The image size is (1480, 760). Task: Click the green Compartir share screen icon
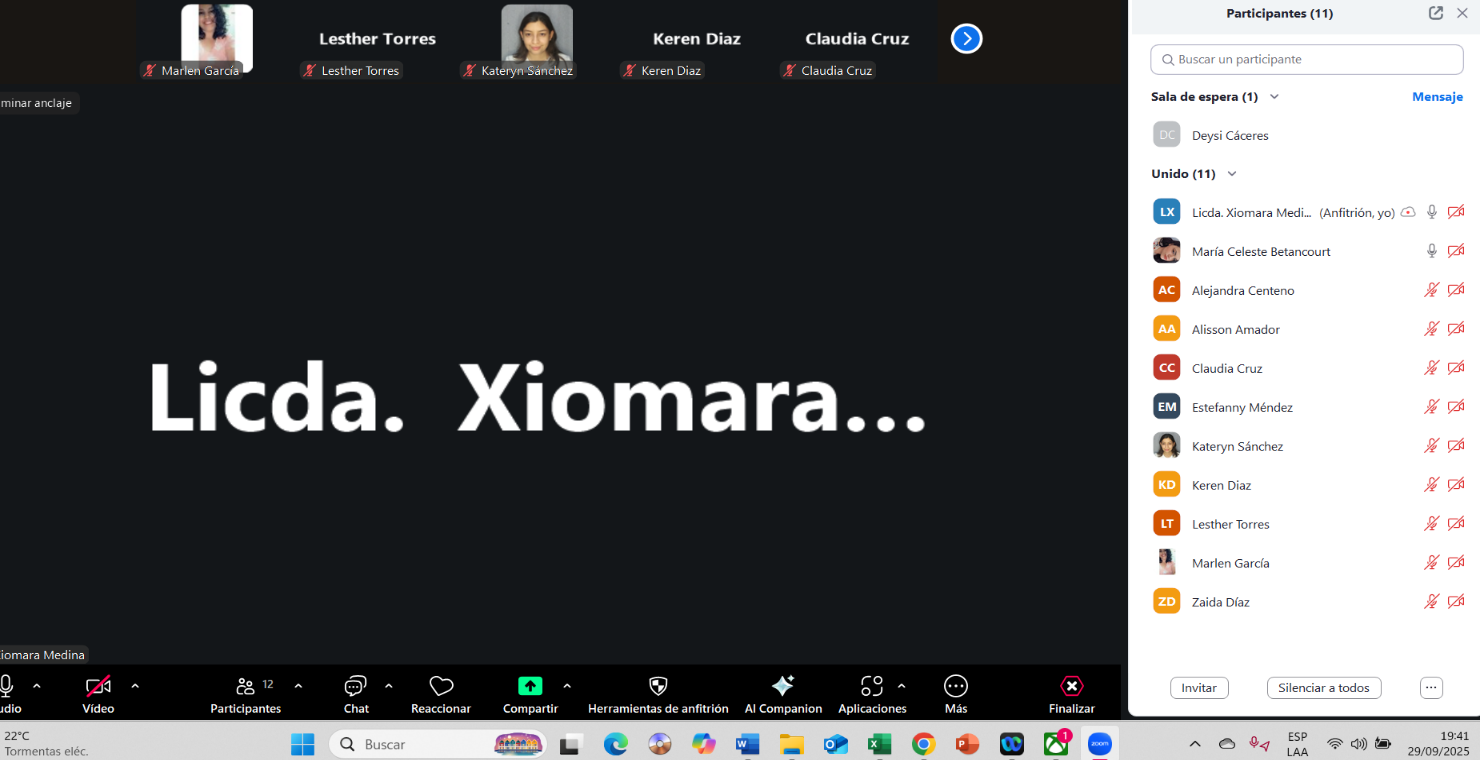click(x=530, y=686)
